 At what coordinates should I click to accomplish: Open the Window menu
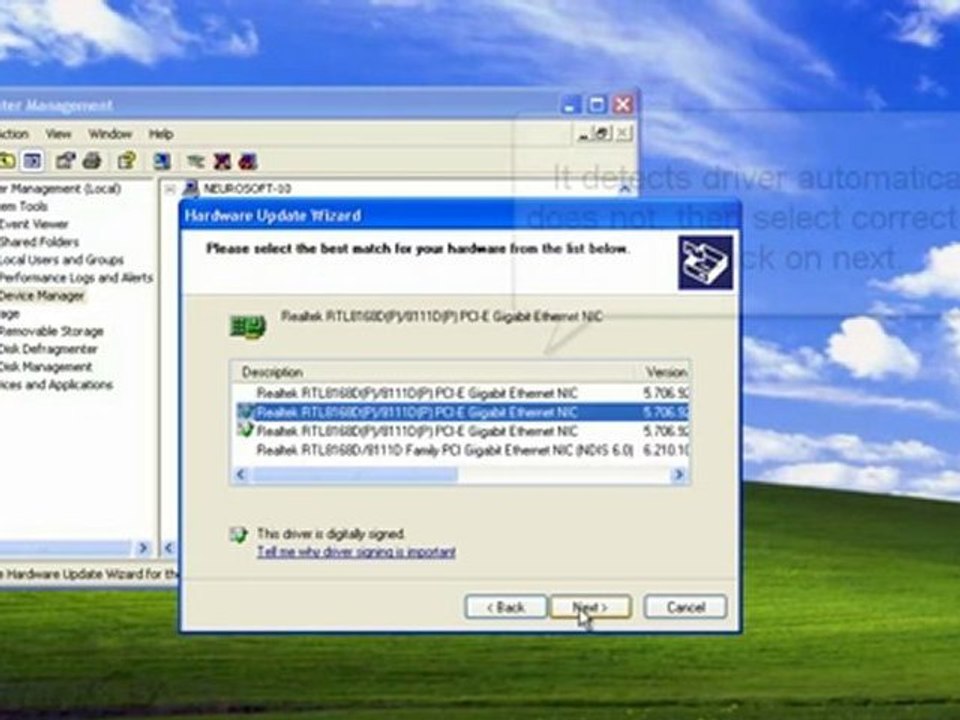pyautogui.click(x=110, y=133)
